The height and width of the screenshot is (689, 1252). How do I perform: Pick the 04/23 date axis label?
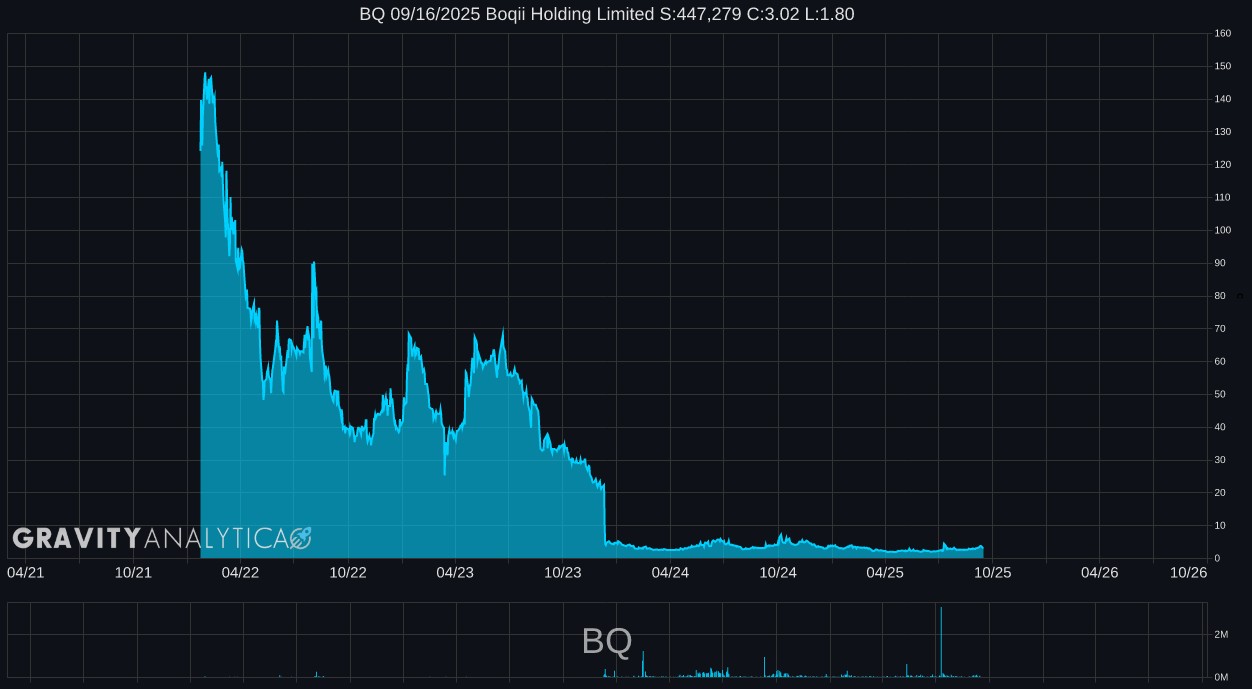(455, 572)
